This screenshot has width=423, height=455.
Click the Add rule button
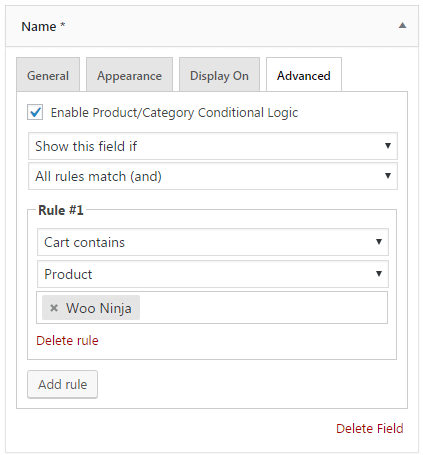click(x=63, y=384)
